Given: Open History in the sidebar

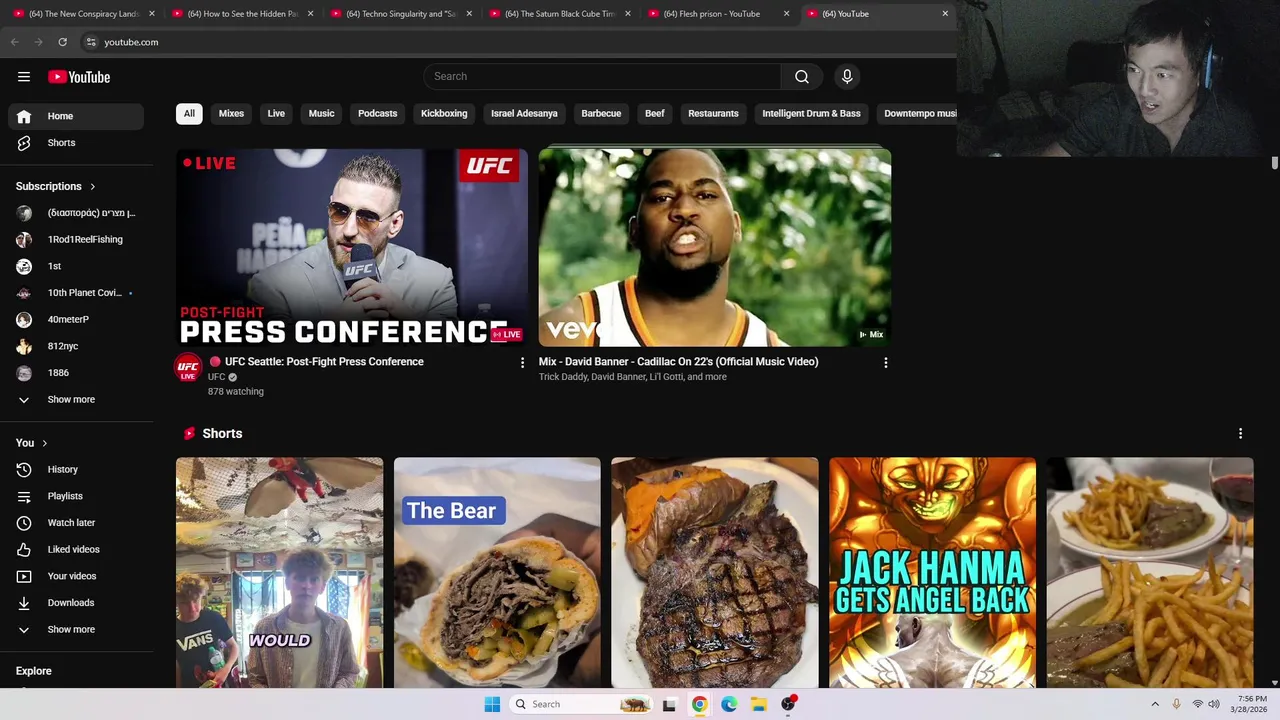Looking at the screenshot, I should 76,469.
